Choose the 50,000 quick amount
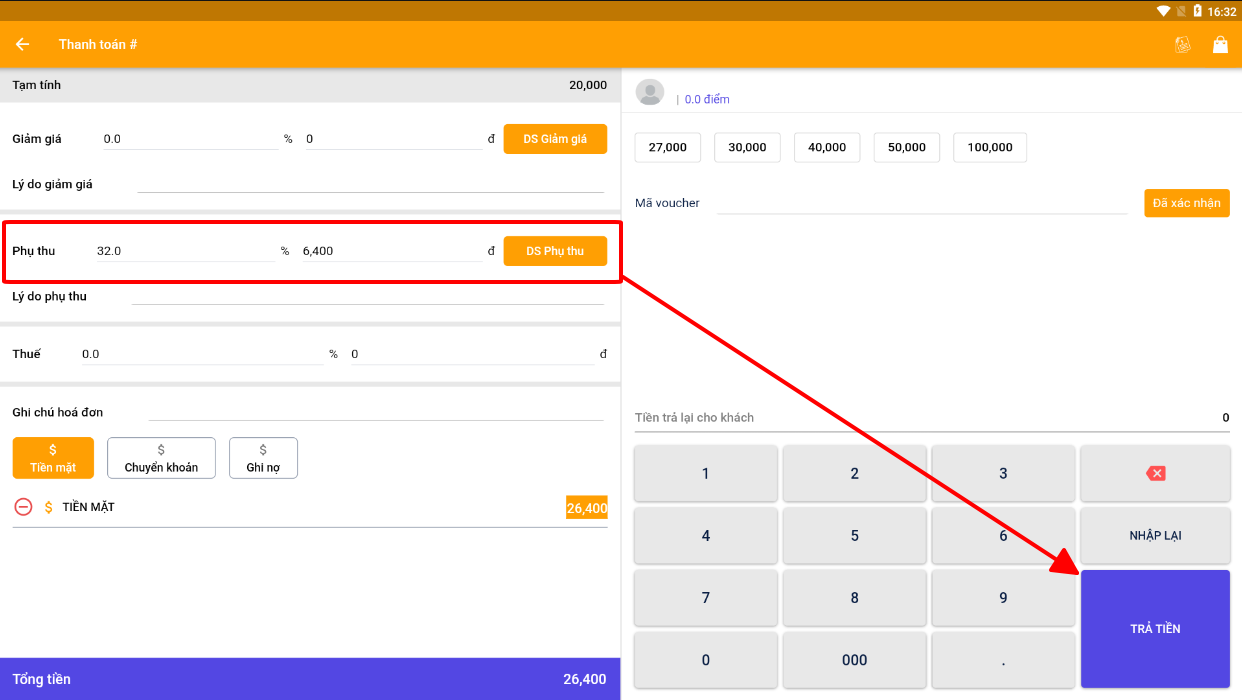The width and height of the screenshot is (1242, 700). 906,147
